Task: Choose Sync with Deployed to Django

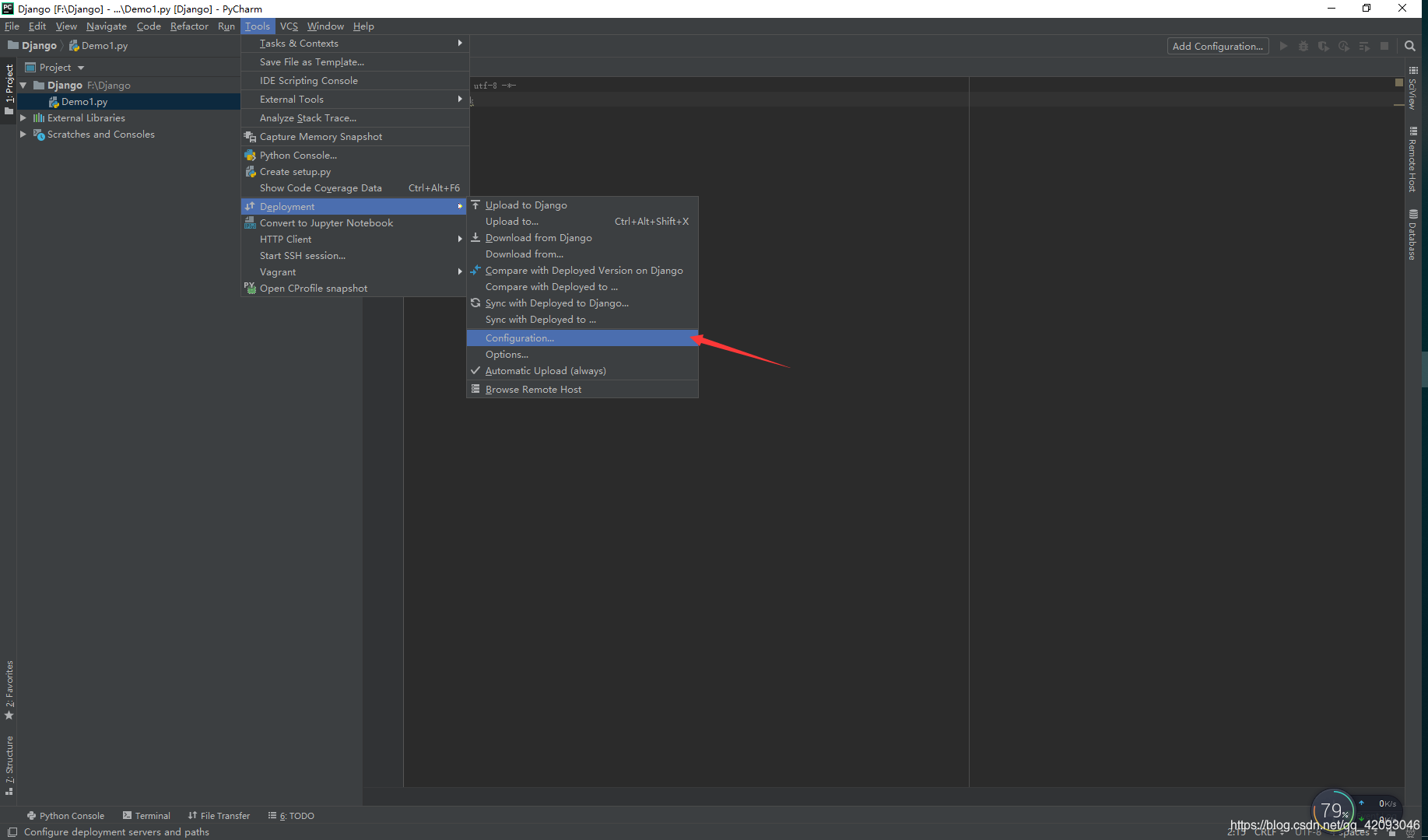Action: pos(582,303)
